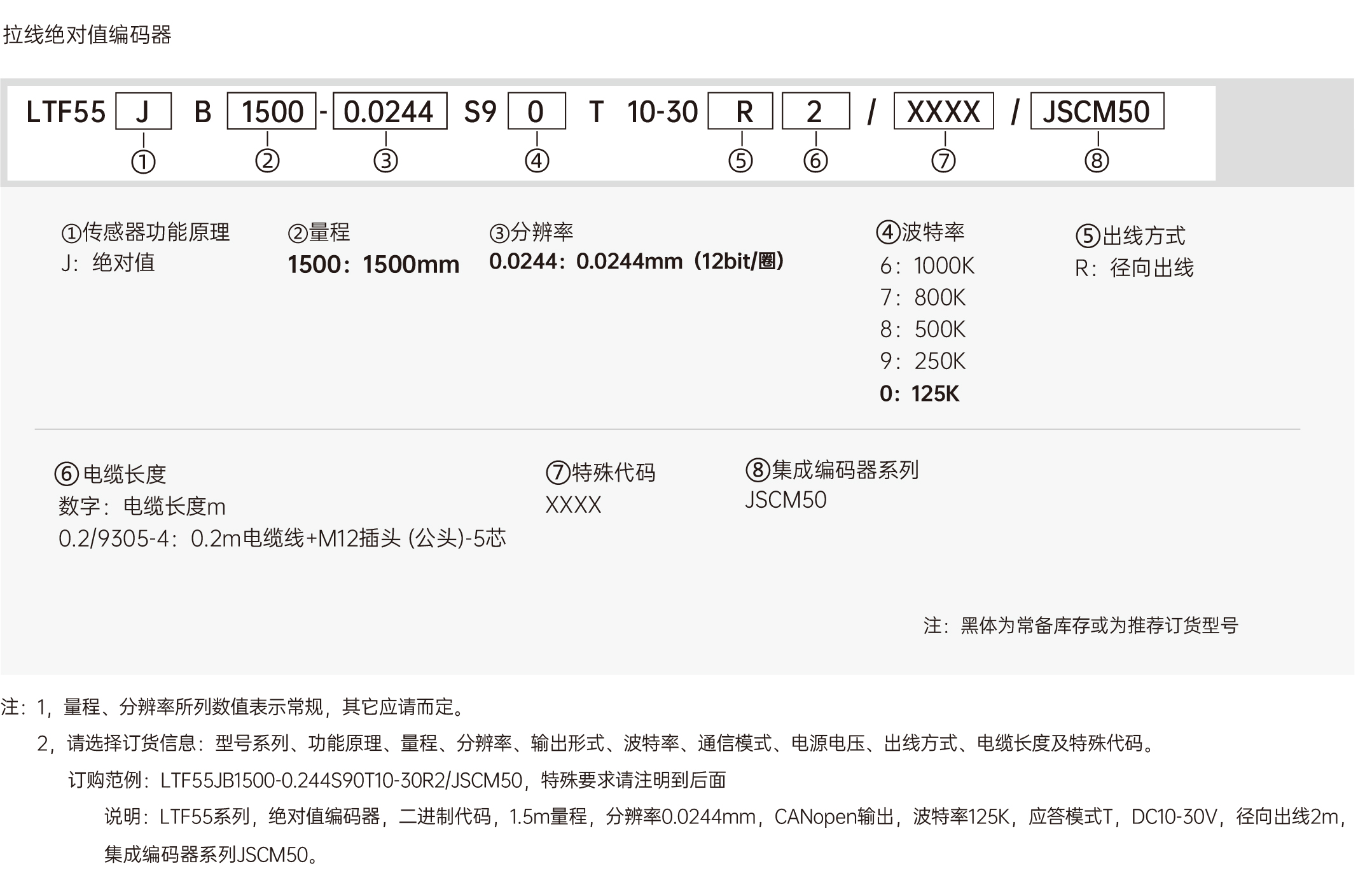Screen dimensions: 1372x887
Task: Click baud option 9: 250K
Action: pyautogui.click(x=922, y=361)
